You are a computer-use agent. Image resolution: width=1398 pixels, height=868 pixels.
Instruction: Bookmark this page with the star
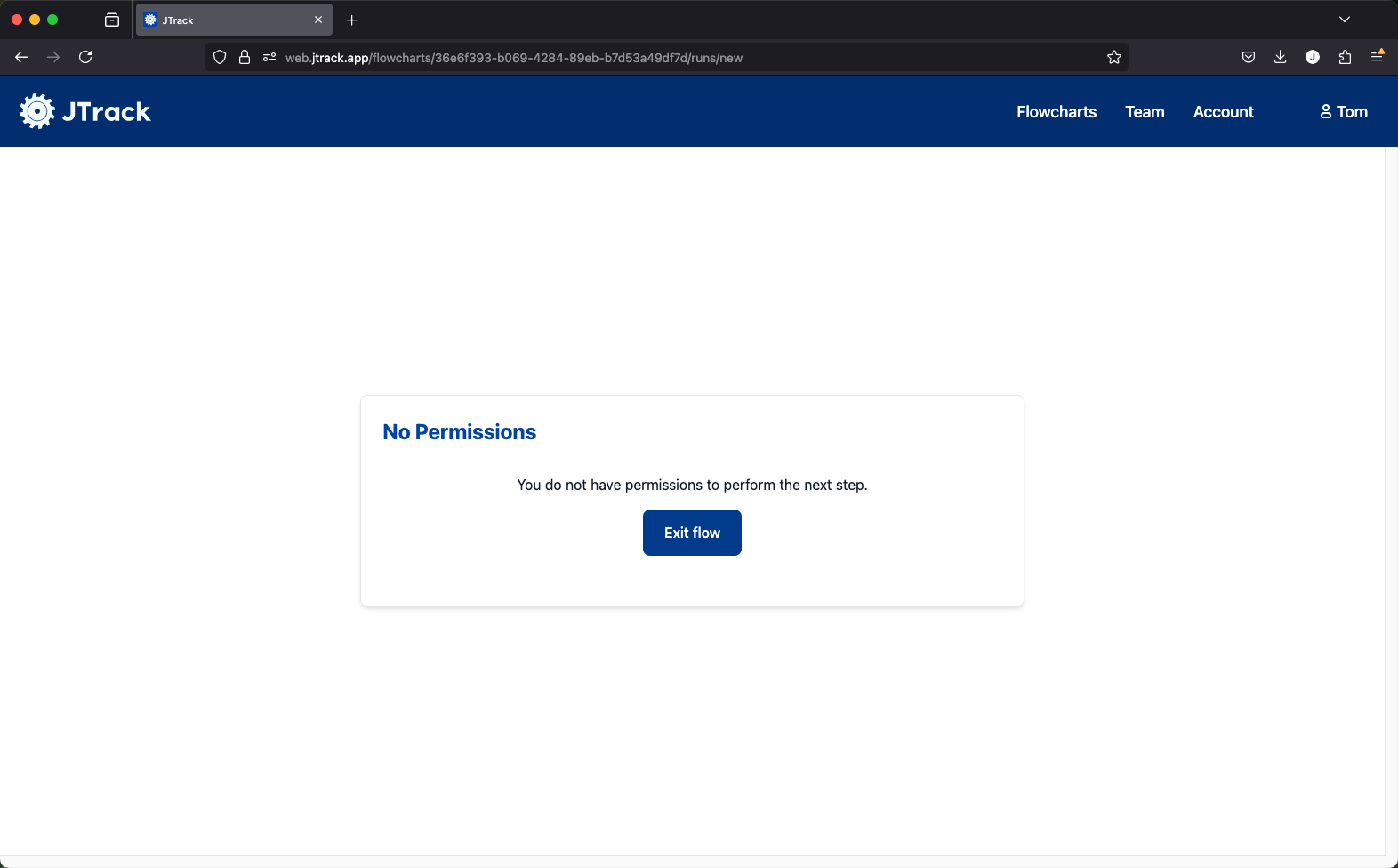point(1114,58)
